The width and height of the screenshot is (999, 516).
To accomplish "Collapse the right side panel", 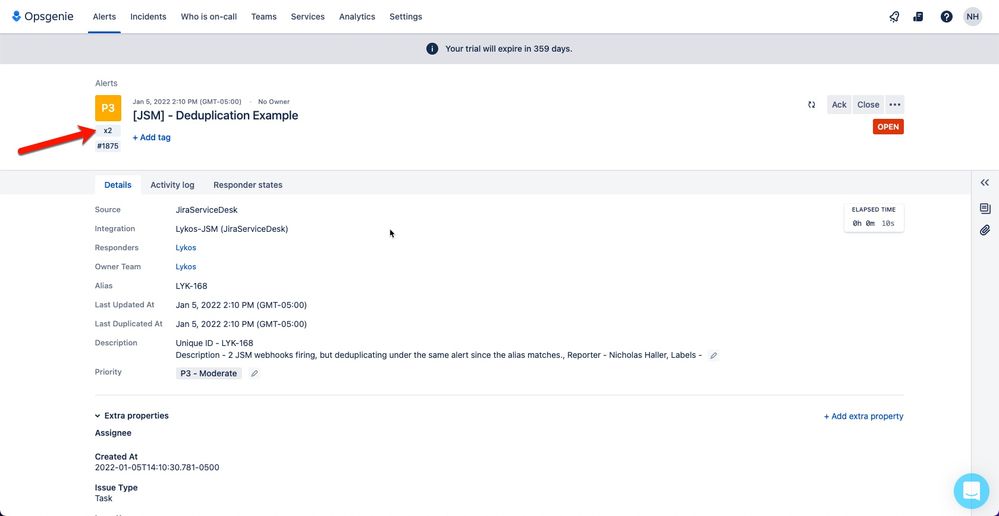I will (x=984, y=183).
